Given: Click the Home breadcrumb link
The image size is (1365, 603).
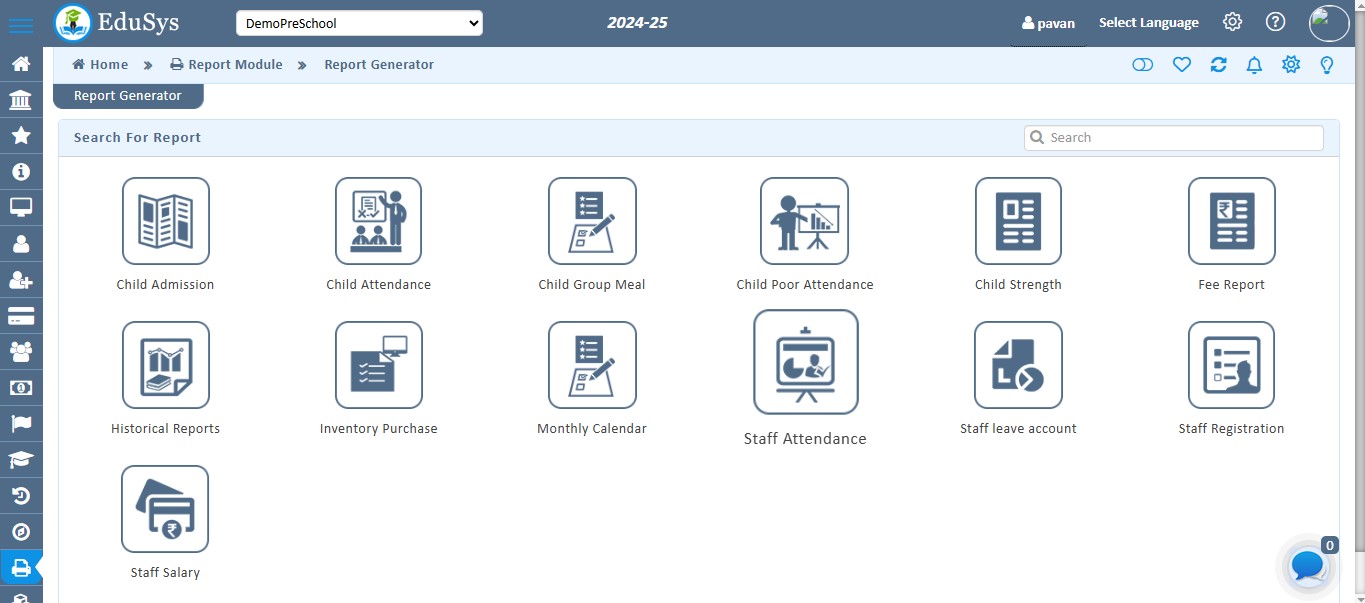Looking at the screenshot, I should tap(99, 64).
